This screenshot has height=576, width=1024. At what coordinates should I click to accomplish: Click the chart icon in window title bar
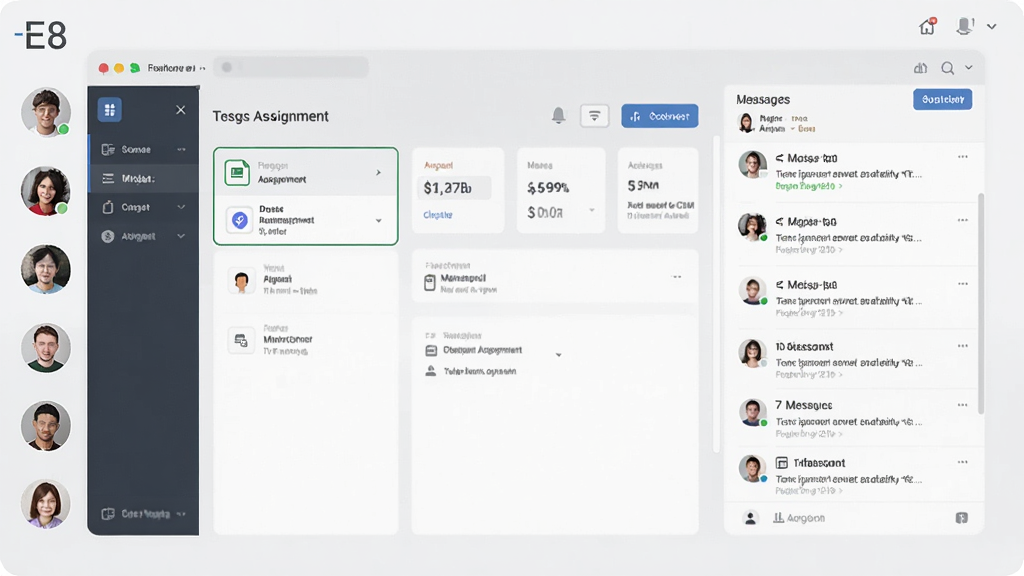[920, 68]
